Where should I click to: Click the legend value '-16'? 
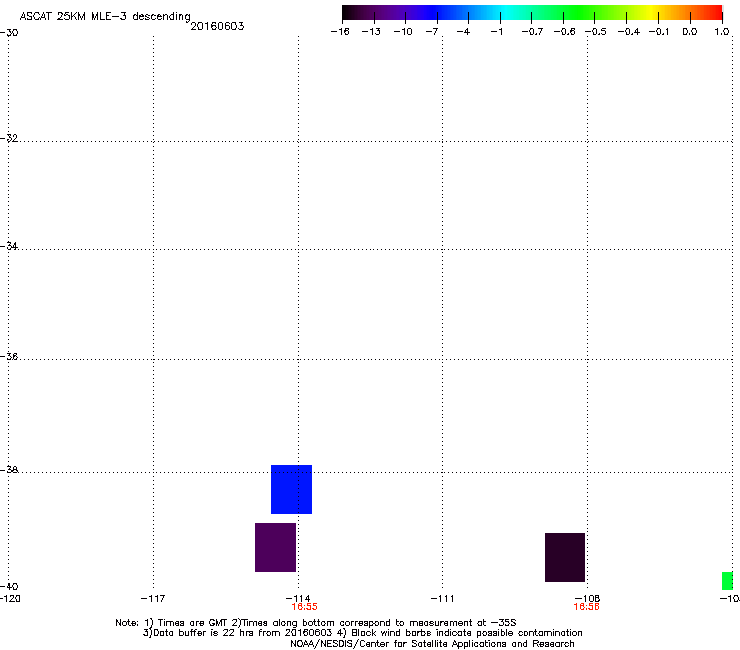(x=340, y=32)
